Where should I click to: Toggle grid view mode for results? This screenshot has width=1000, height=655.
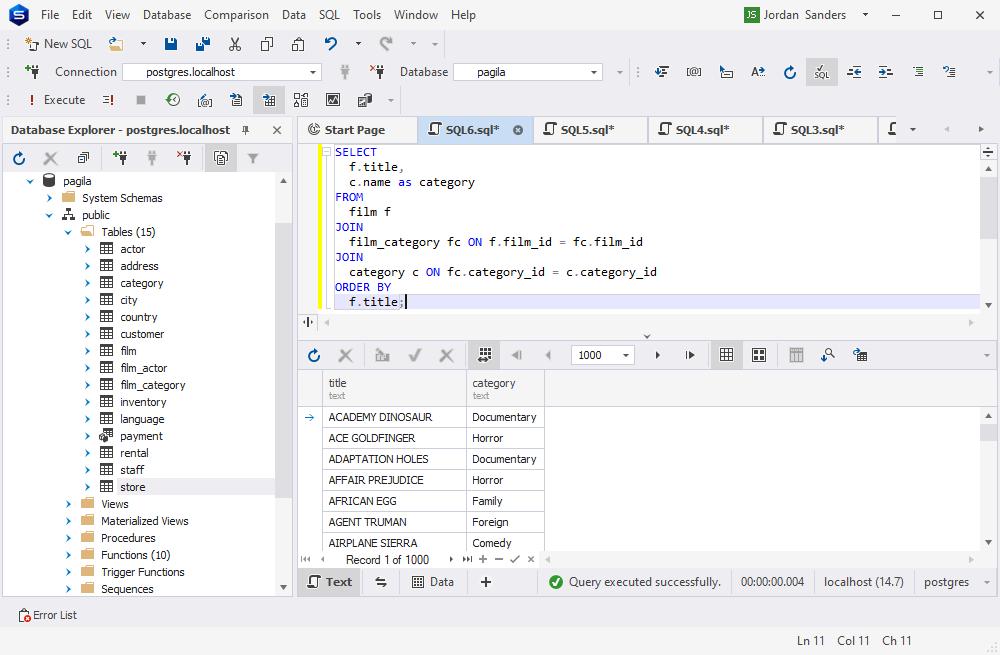coord(726,355)
